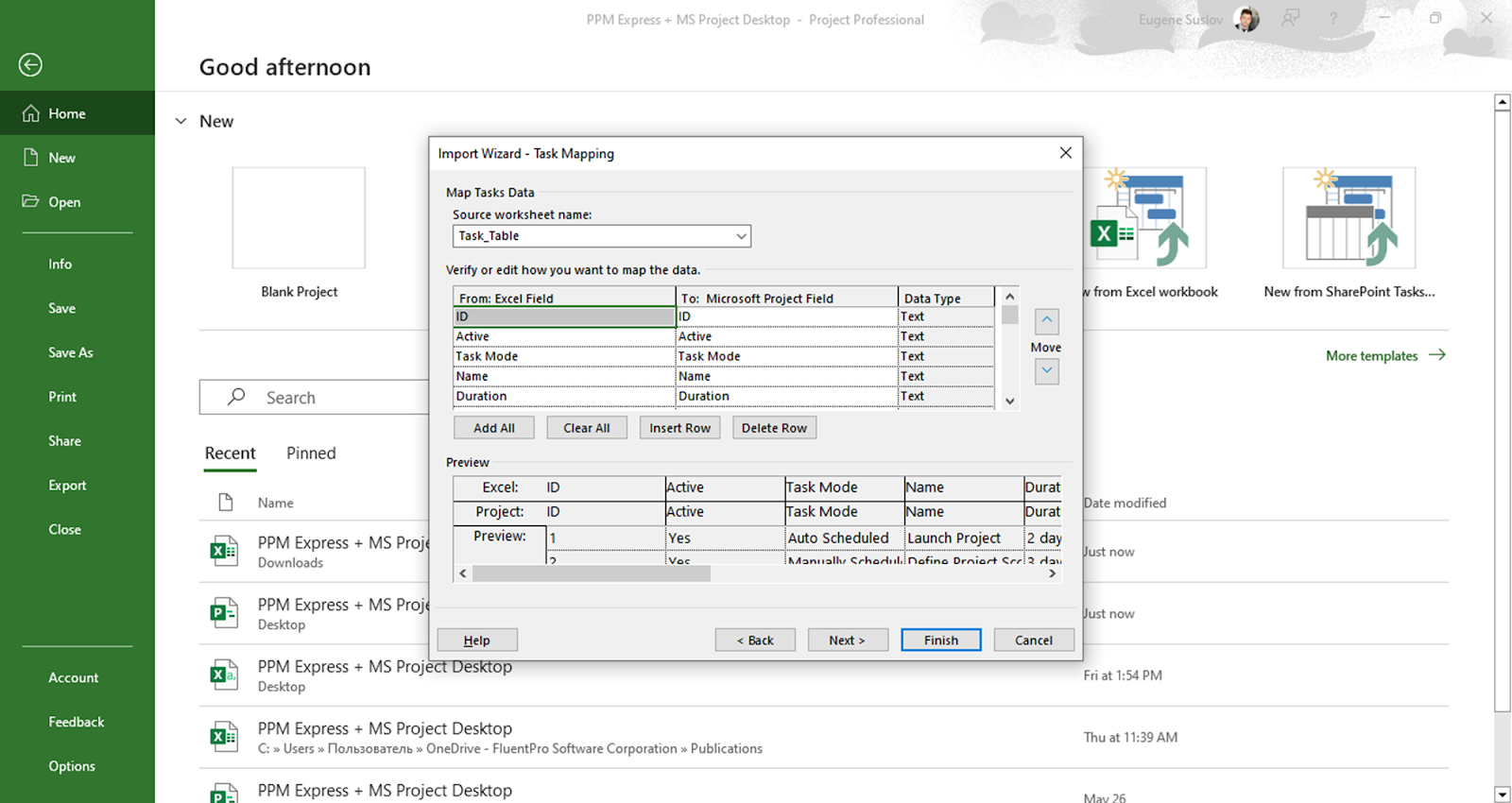The height and width of the screenshot is (803, 1512).
Task: Click the mapping table scroll up arrow
Action: [1009, 297]
